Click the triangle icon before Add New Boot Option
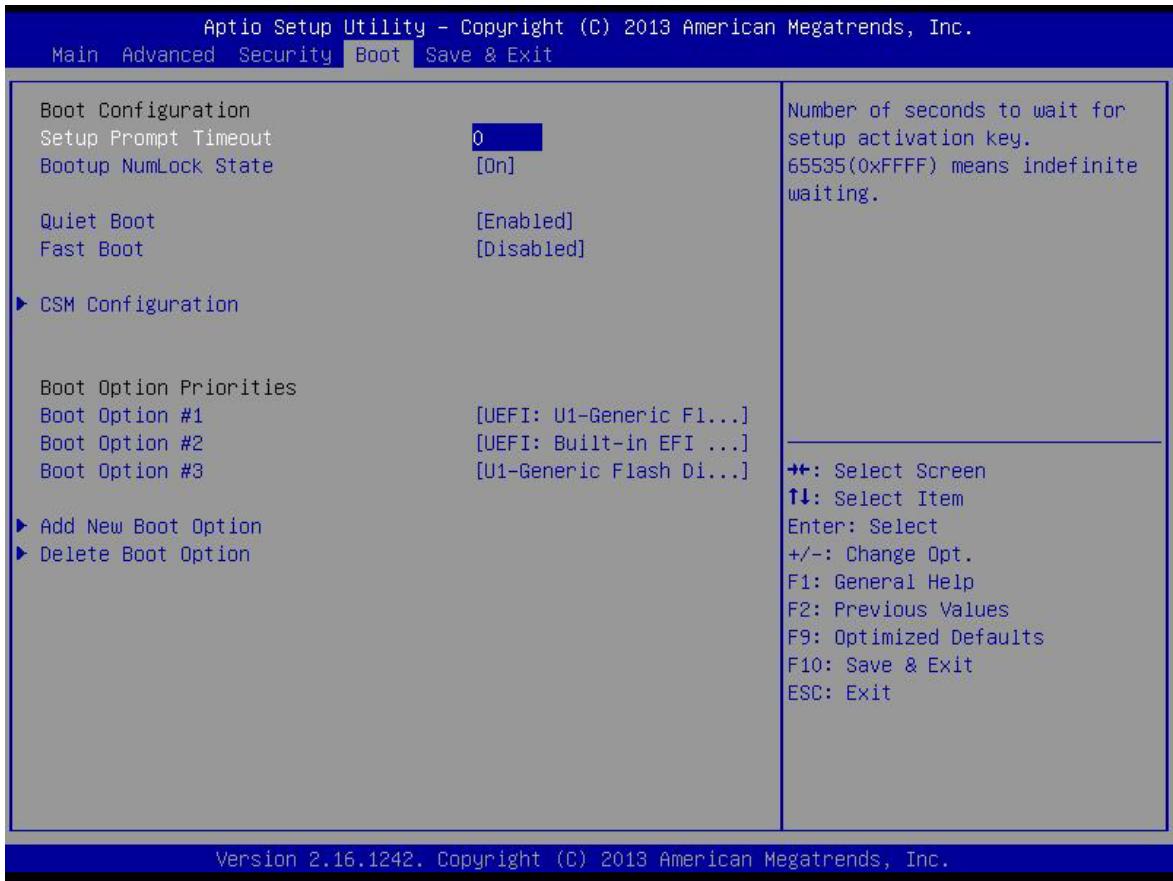This screenshot has width=1173, height=881. point(22,526)
